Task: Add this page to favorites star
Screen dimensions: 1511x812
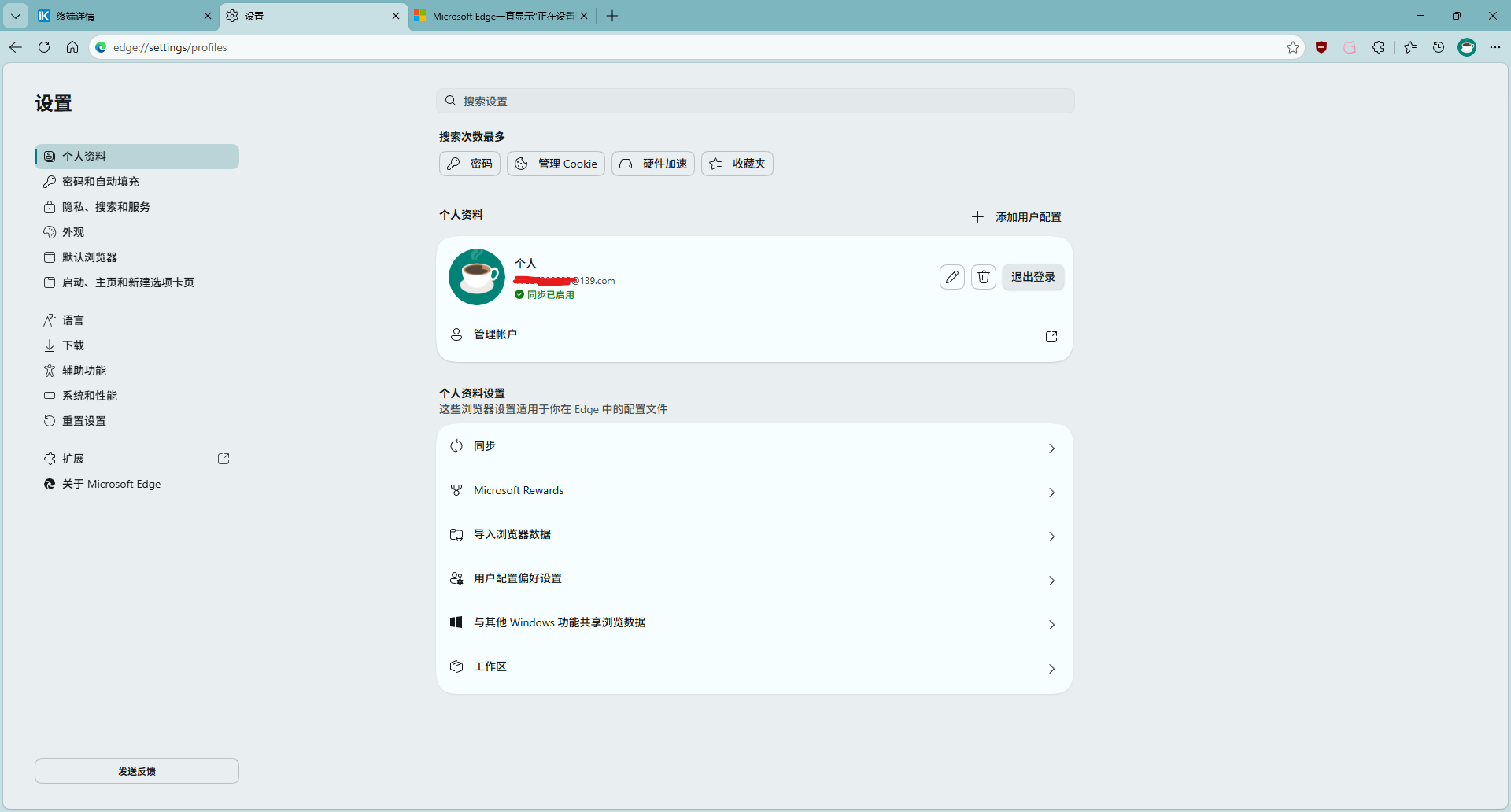Action: pyautogui.click(x=1293, y=47)
